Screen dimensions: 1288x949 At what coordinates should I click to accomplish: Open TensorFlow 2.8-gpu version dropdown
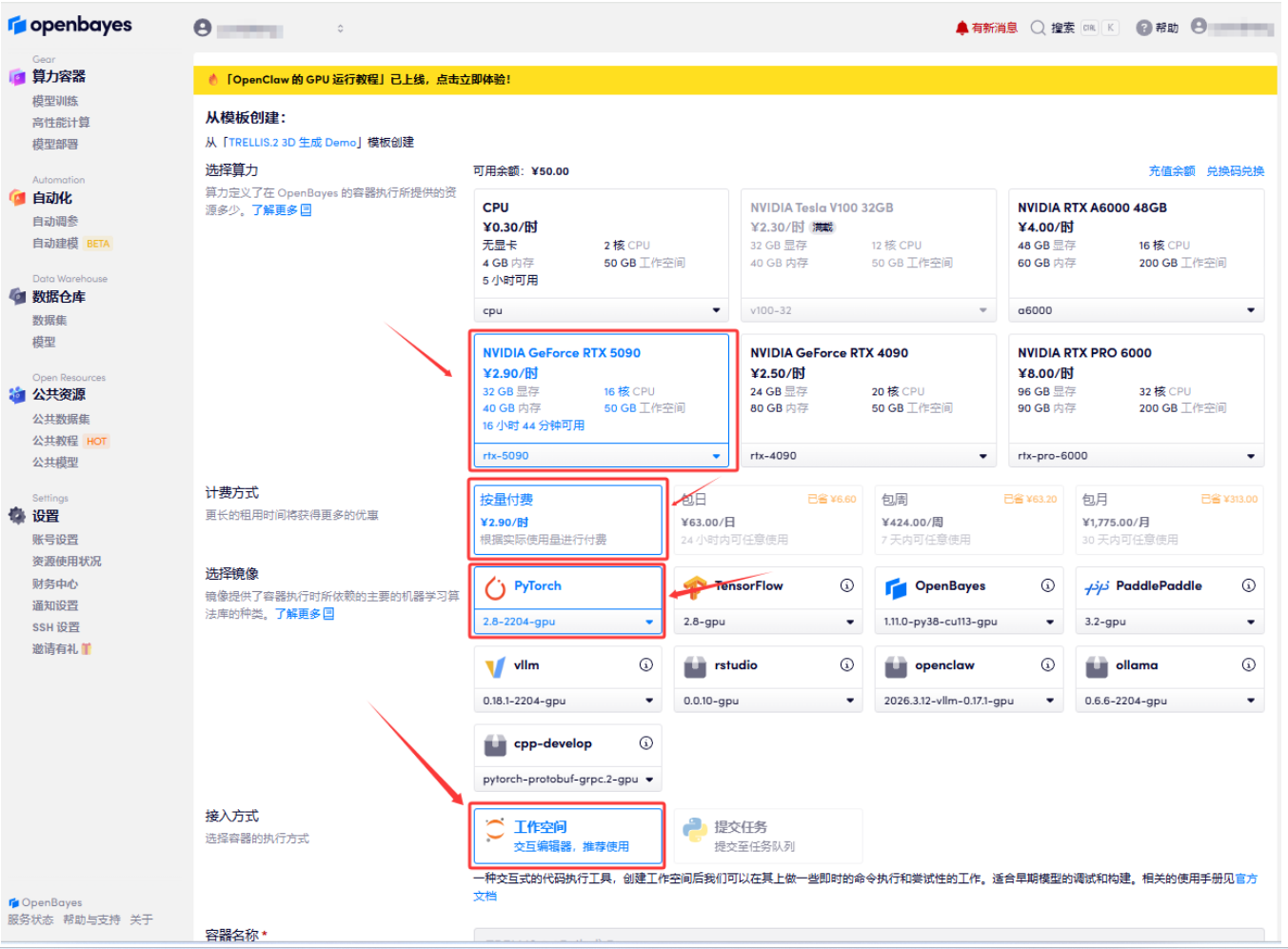click(768, 622)
